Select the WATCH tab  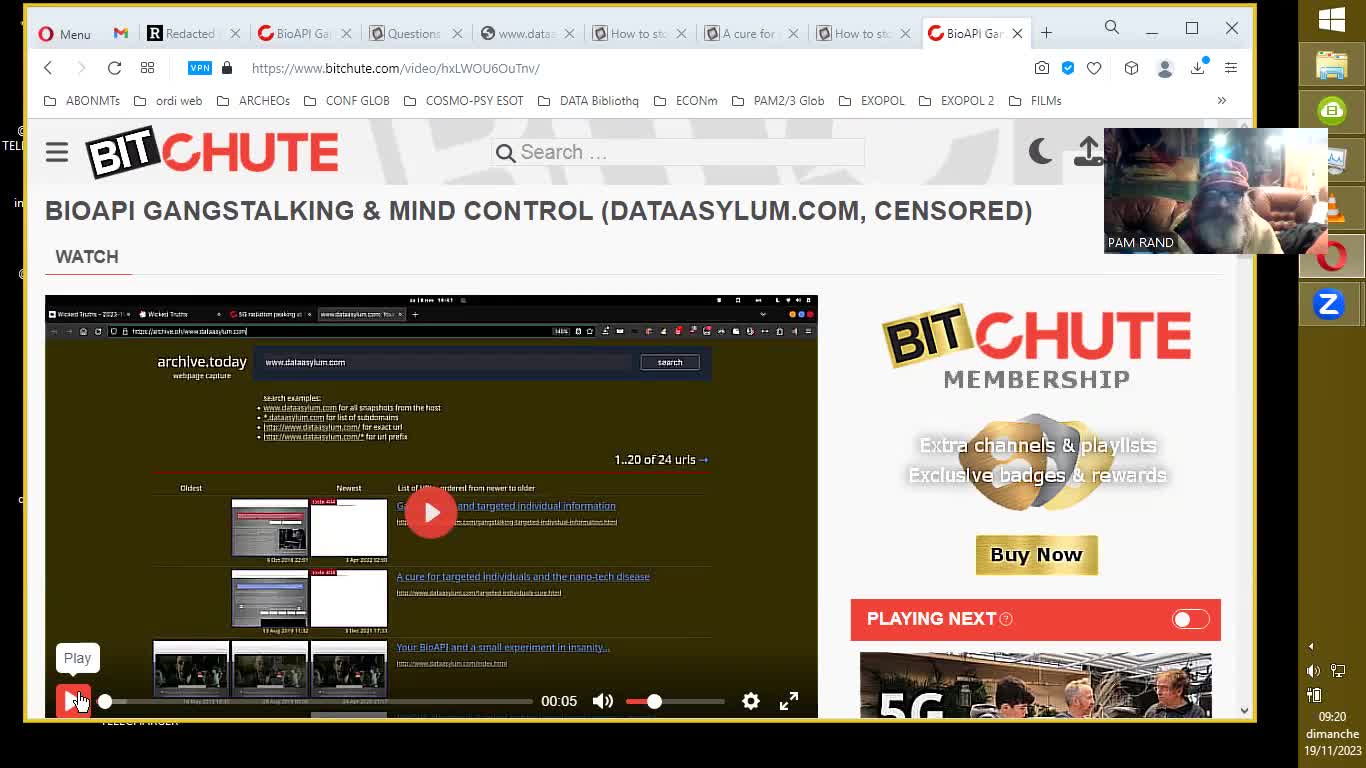[87, 257]
